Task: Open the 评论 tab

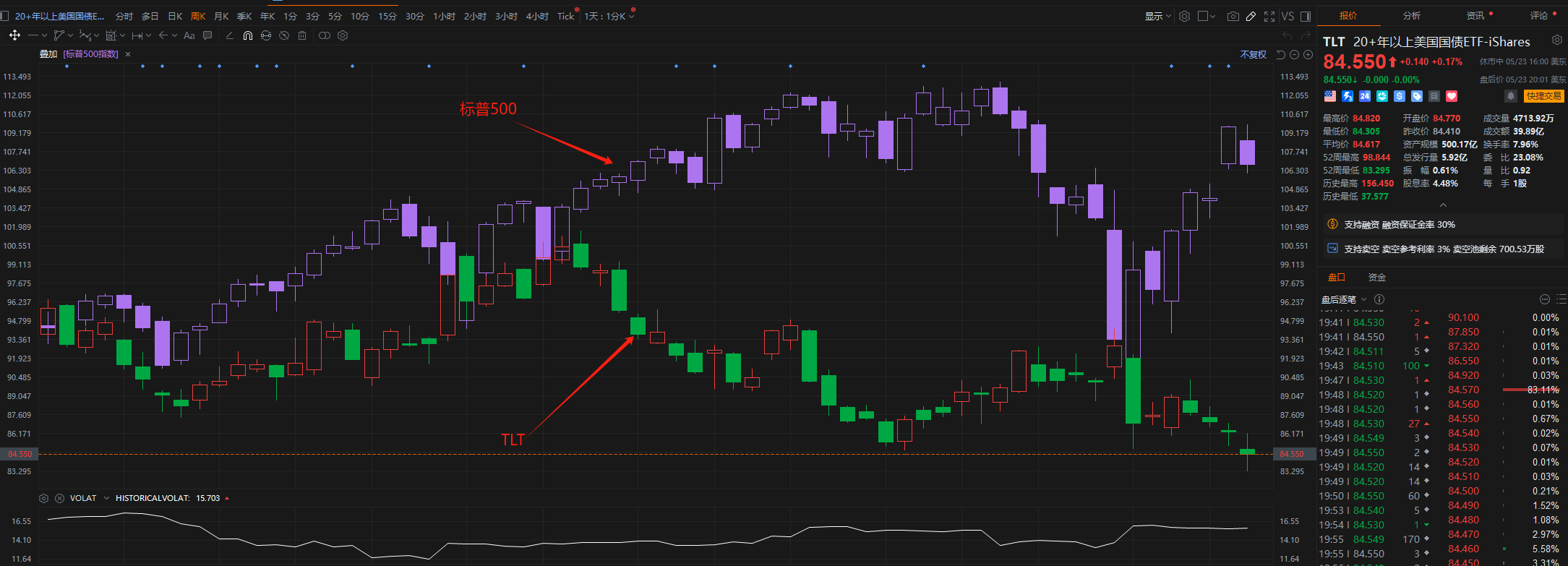Action: point(1538,15)
